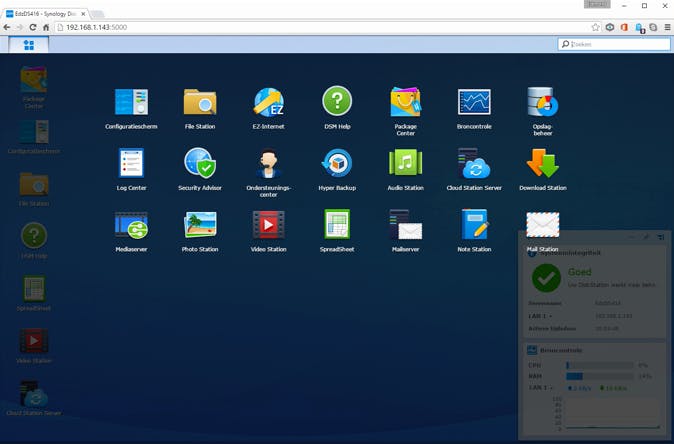Screen dimensions: 674x444
Task: Click the Cloud Station Server desktop shortcut
Action: 34,393
